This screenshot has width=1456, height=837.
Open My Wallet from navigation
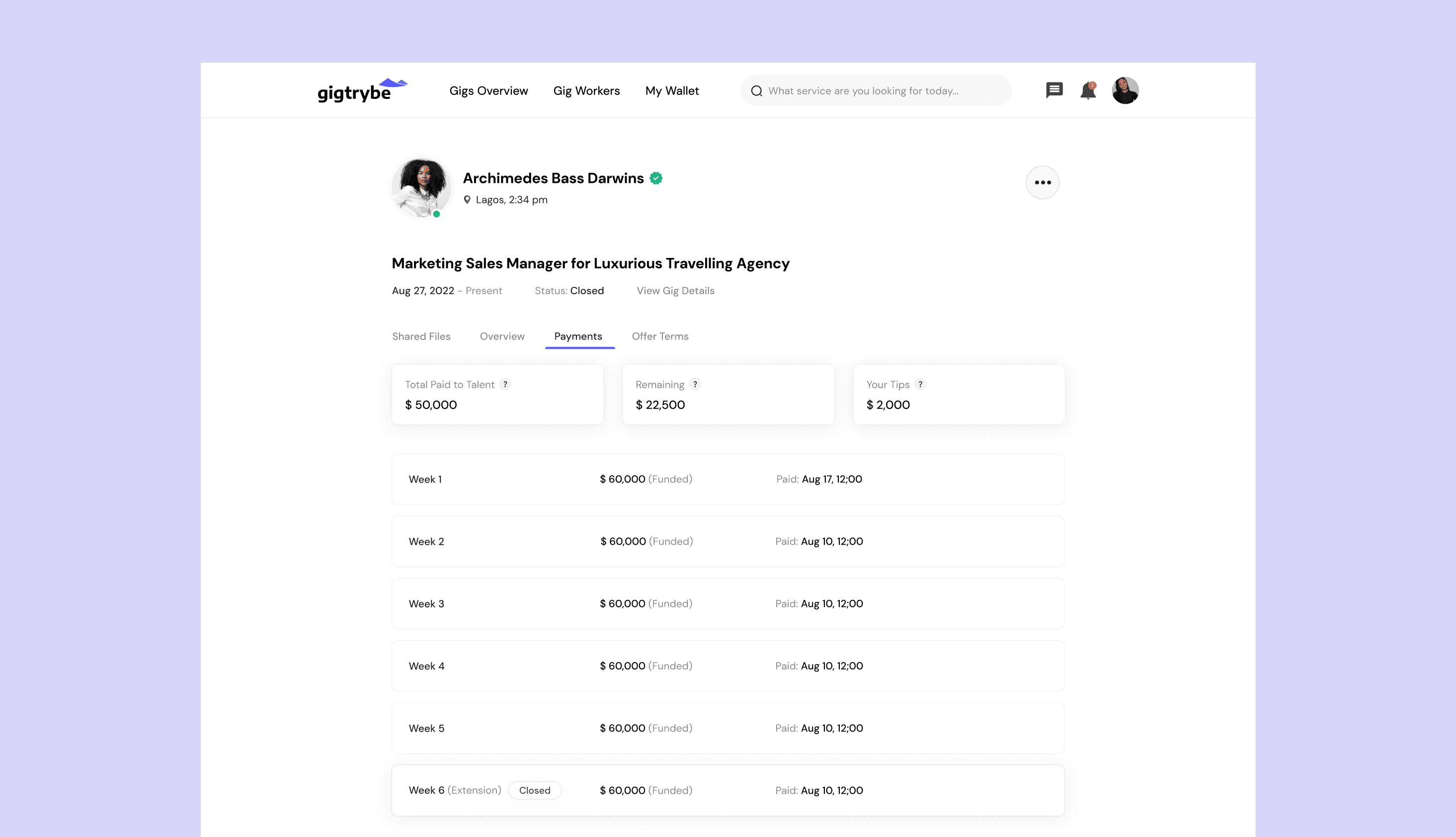point(672,91)
